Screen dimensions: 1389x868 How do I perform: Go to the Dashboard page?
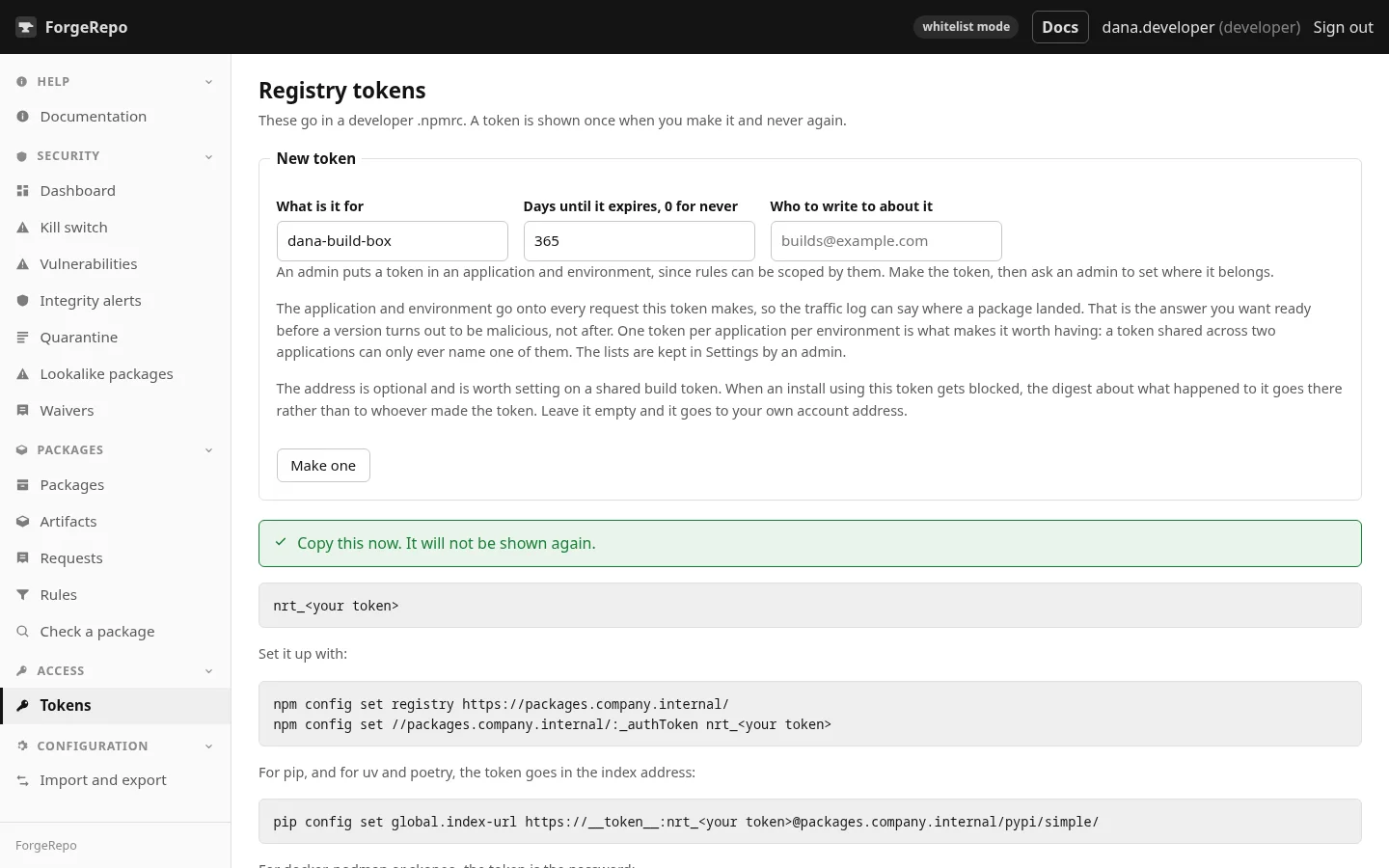[x=116, y=191]
